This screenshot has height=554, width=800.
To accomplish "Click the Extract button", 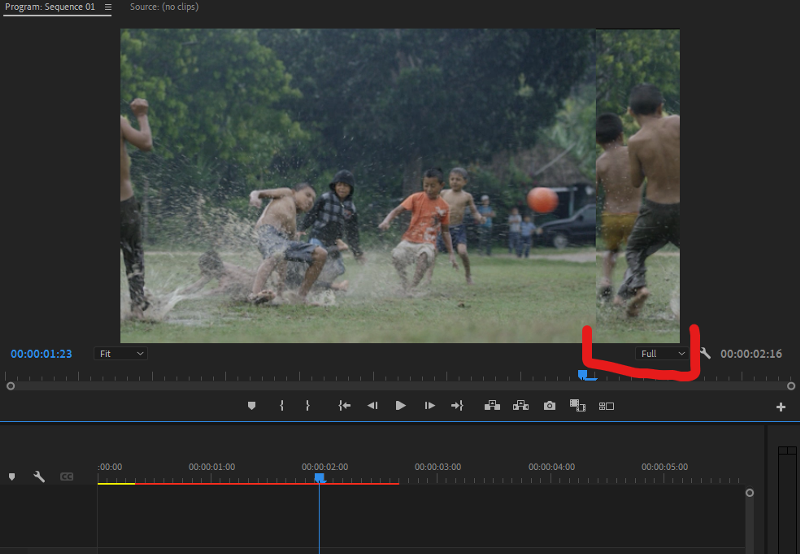I will (x=520, y=406).
